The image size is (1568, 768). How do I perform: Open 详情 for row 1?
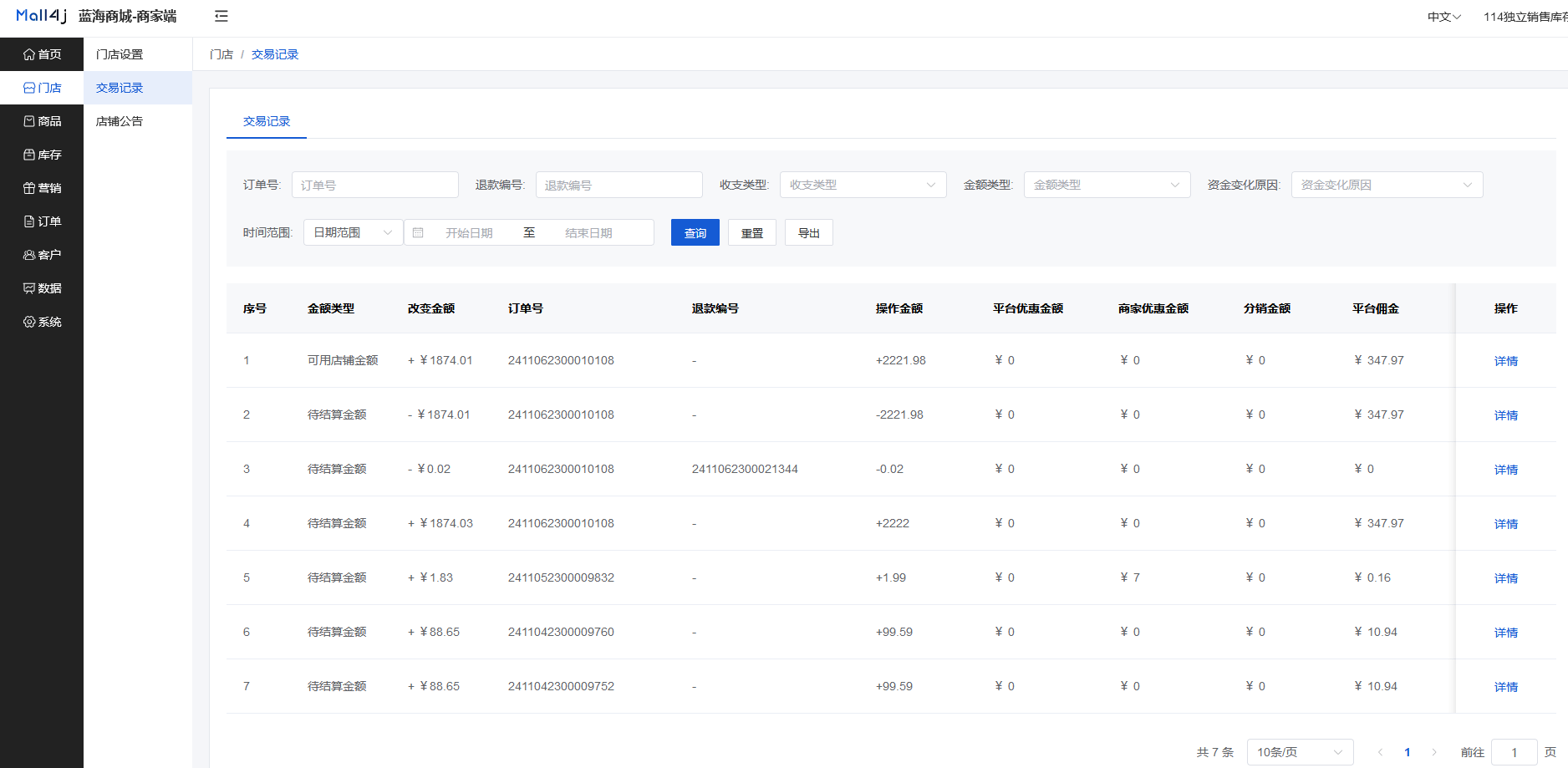1506,361
